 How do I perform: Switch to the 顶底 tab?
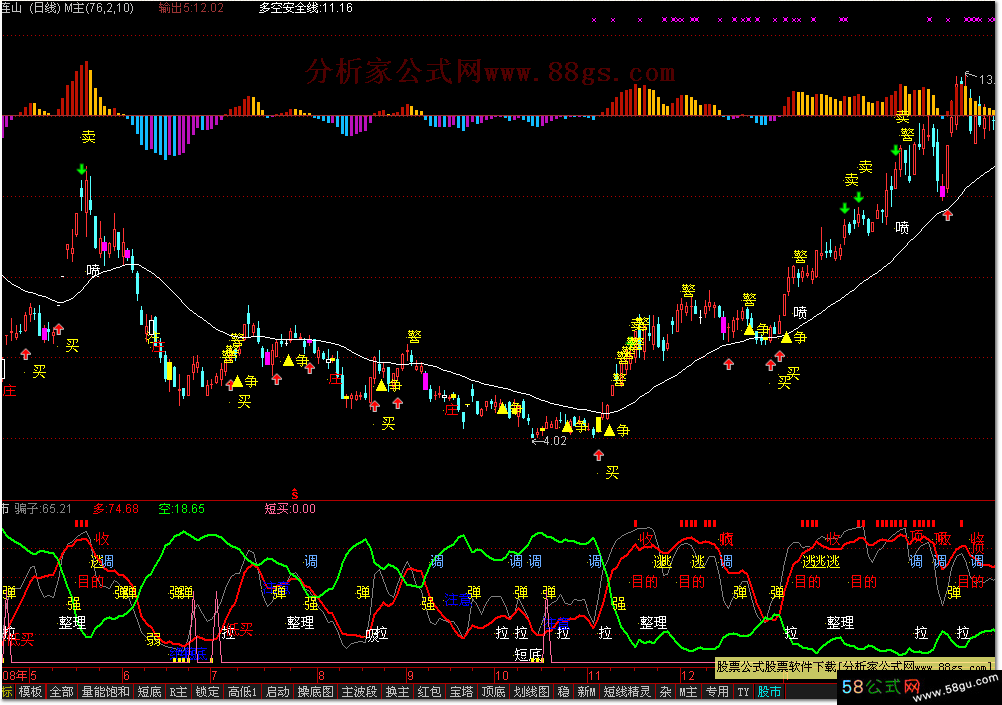coord(493,692)
